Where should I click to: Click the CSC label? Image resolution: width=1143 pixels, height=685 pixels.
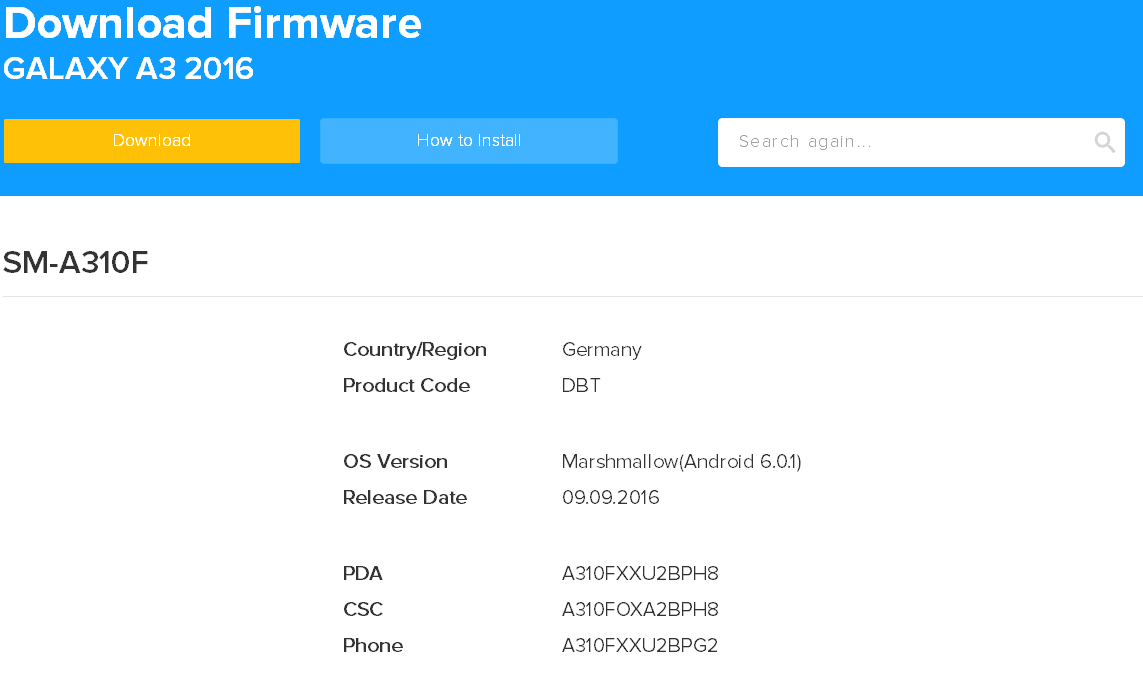[x=363, y=609]
